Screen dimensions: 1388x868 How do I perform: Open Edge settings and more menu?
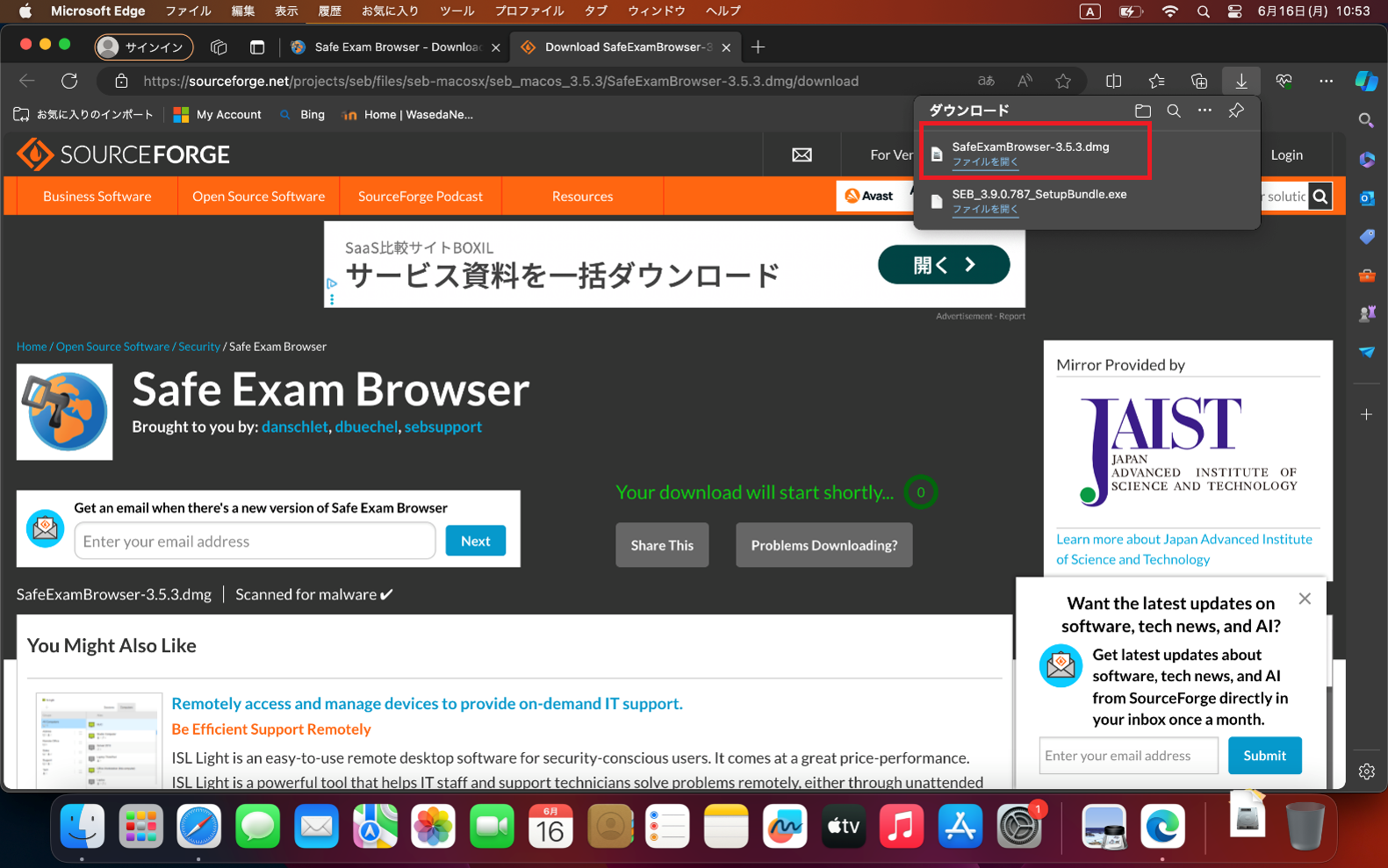tap(1326, 81)
